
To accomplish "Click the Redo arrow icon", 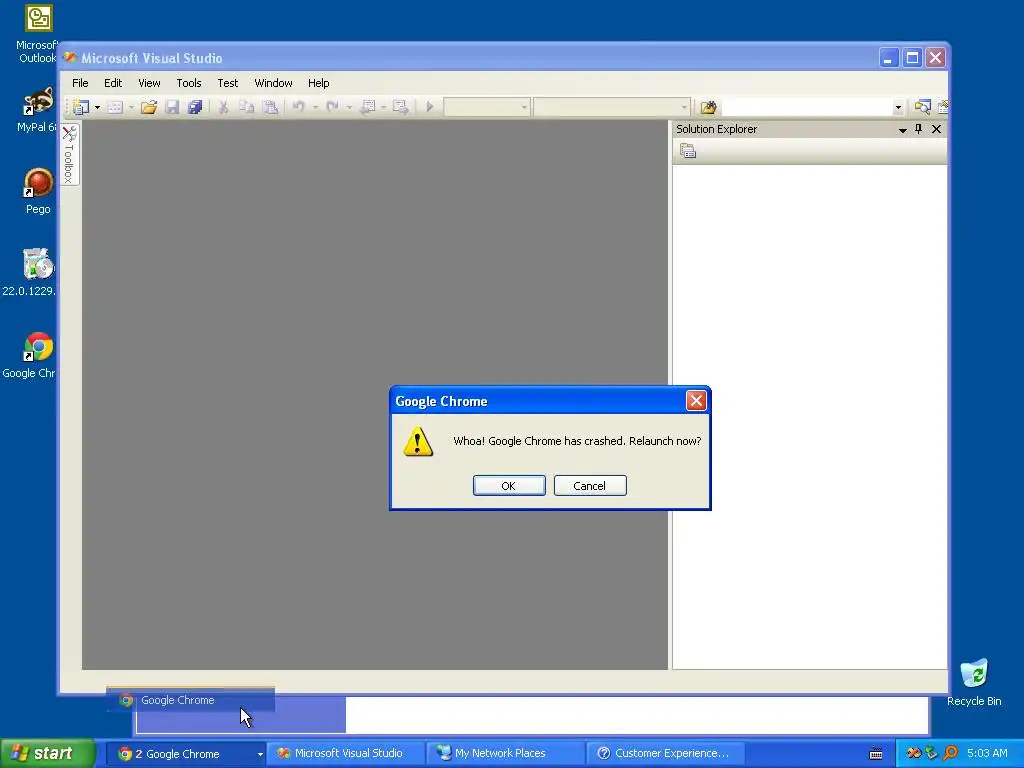I will (332, 106).
